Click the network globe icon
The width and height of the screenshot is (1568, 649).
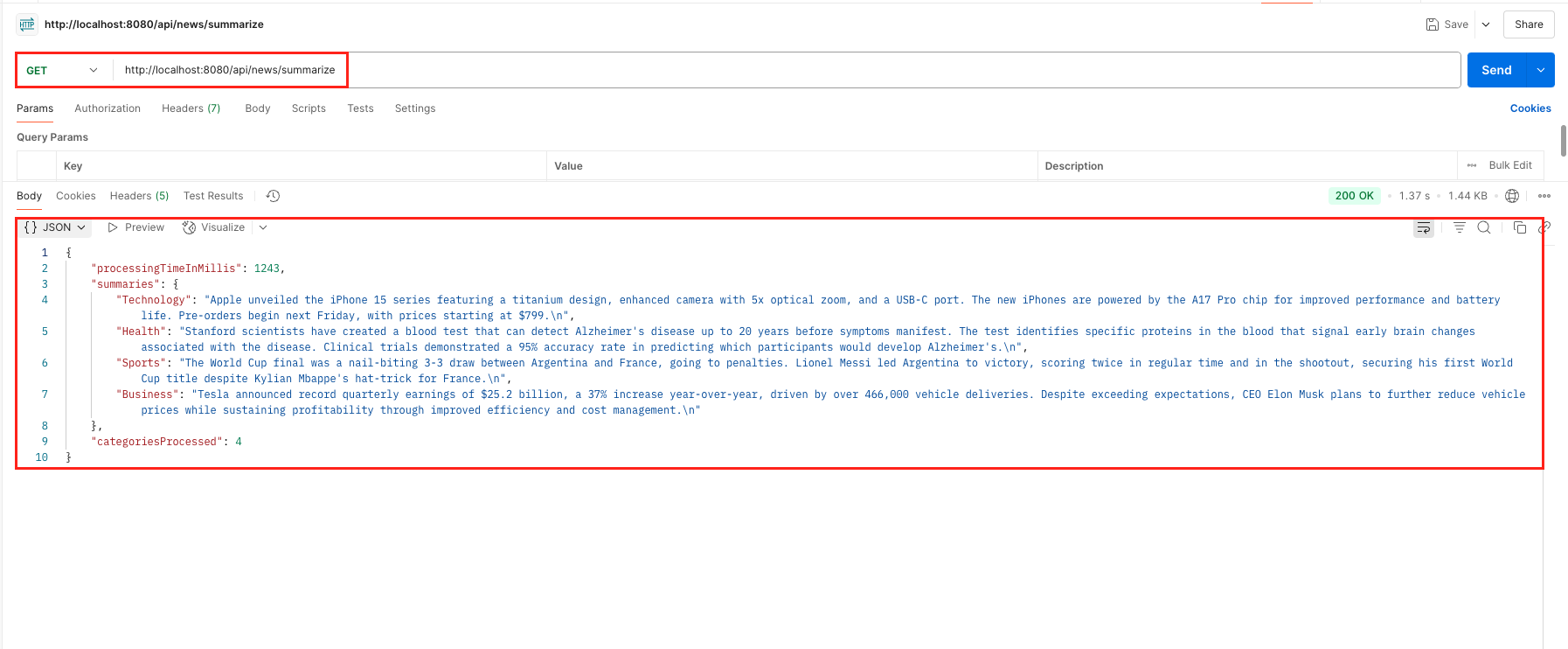coord(1512,196)
